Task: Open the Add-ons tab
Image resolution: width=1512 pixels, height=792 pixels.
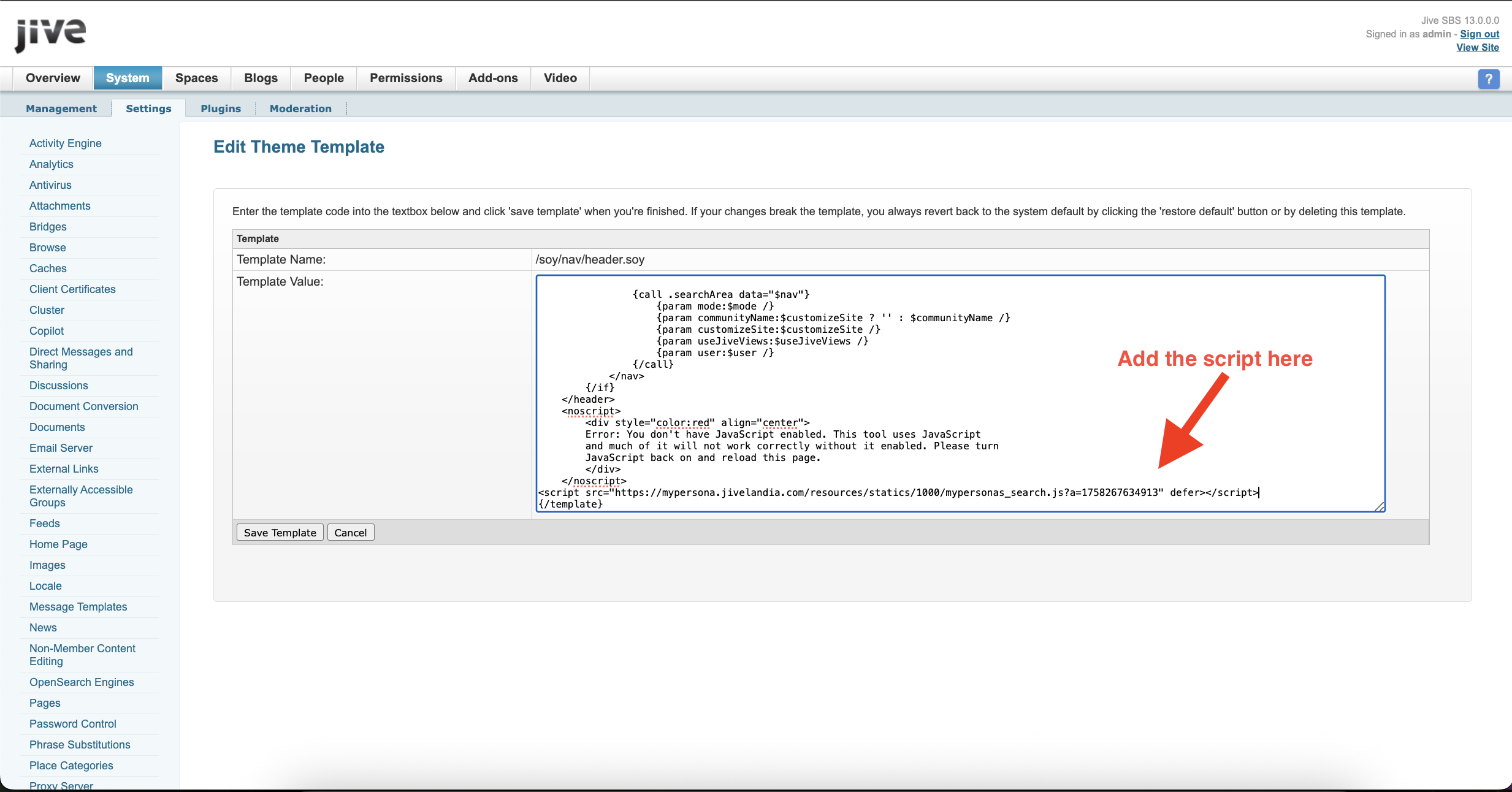Action: coord(493,78)
